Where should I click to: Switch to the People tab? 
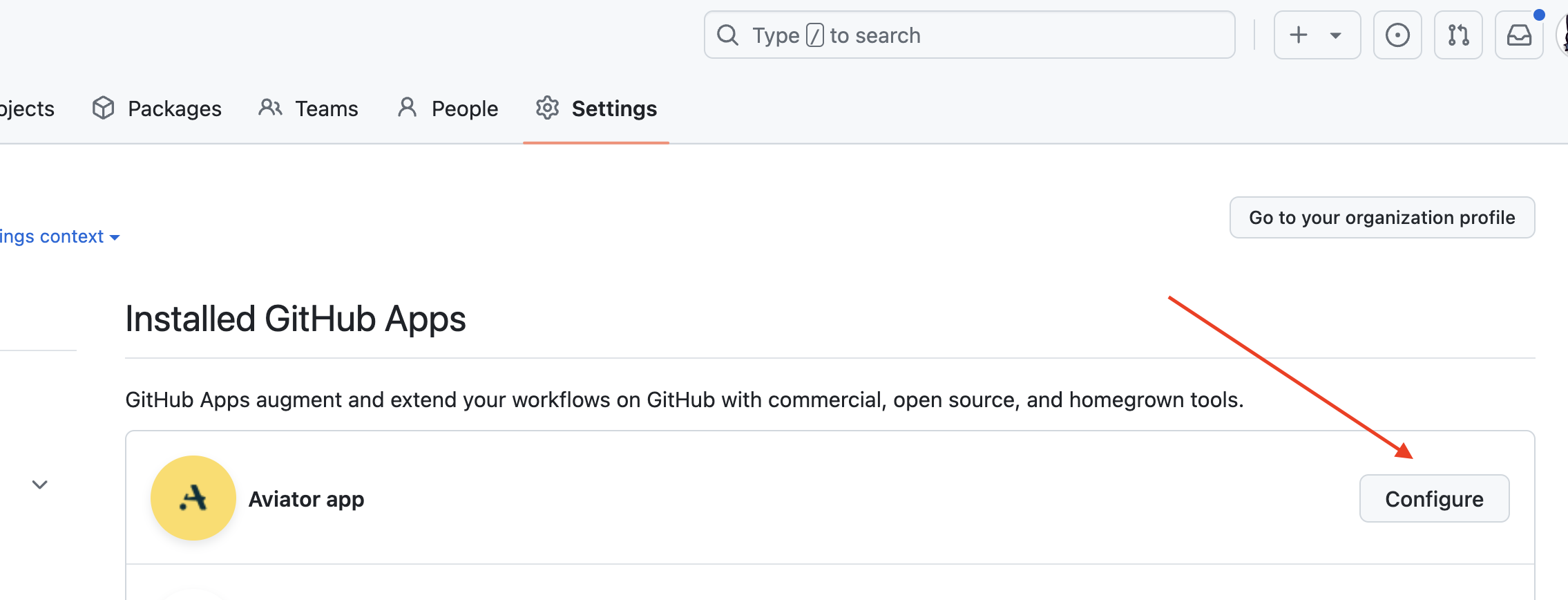[x=464, y=109]
